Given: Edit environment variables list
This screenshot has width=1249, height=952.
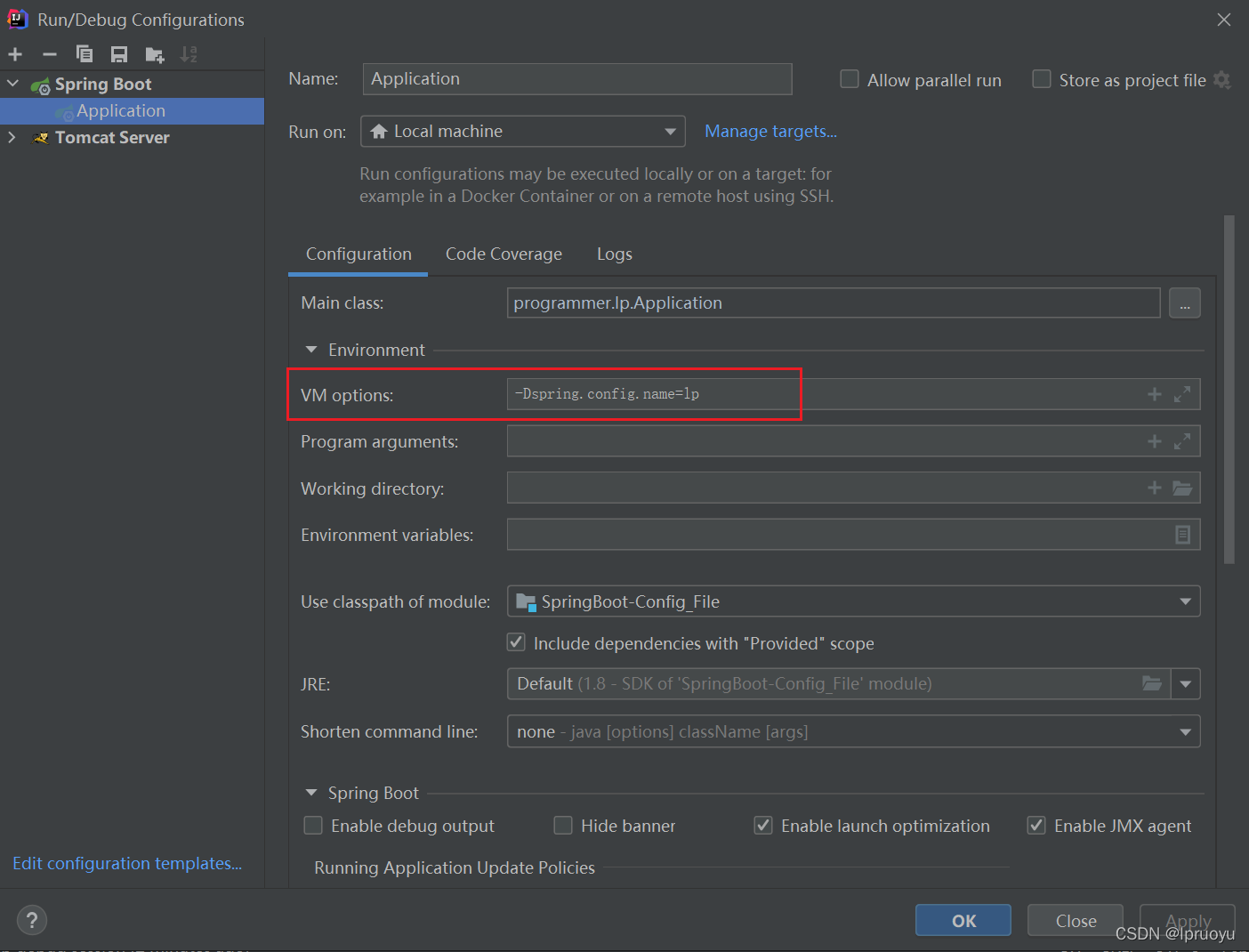Looking at the screenshot, I should (x=1183, y=535).
